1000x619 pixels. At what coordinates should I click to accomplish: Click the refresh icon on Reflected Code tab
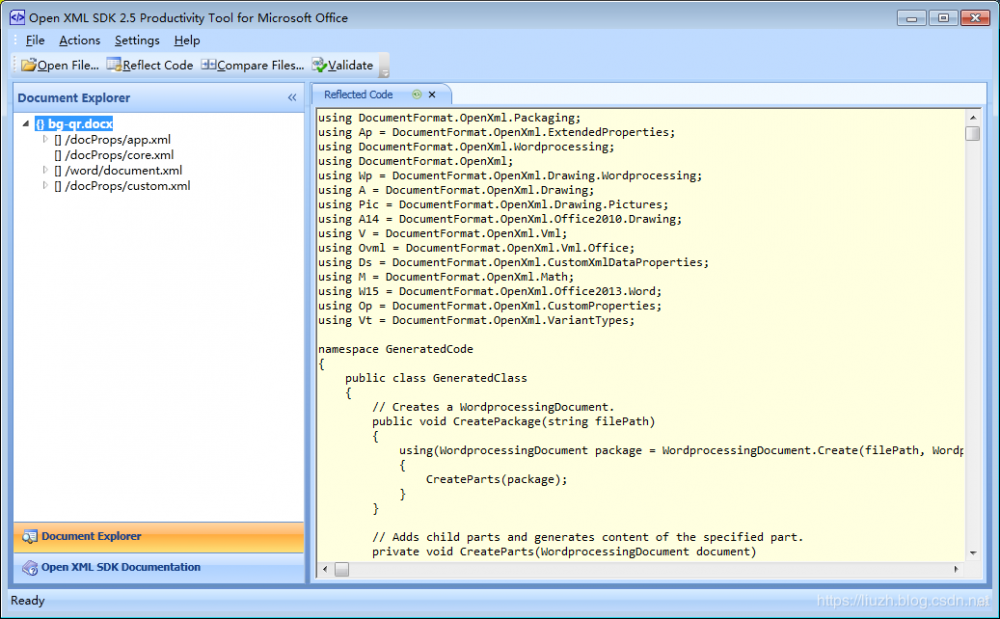pos(416,94)
